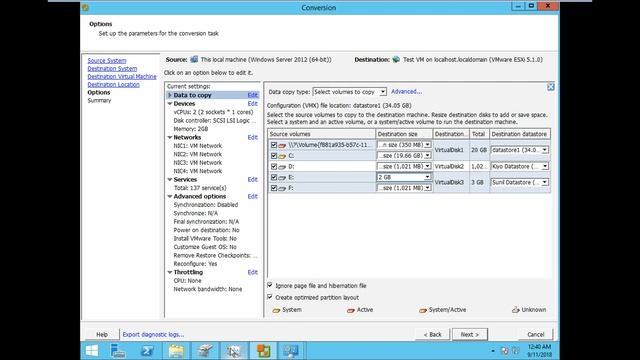Viewport: 640px width, 360px height.
Task: Click the active volume icon on the \\?\Volume row
Action: click(282, 145)
